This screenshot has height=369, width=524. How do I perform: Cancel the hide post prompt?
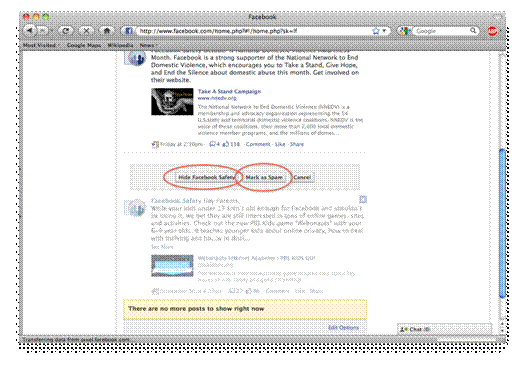pyautogui.click(x=302, y=177)
